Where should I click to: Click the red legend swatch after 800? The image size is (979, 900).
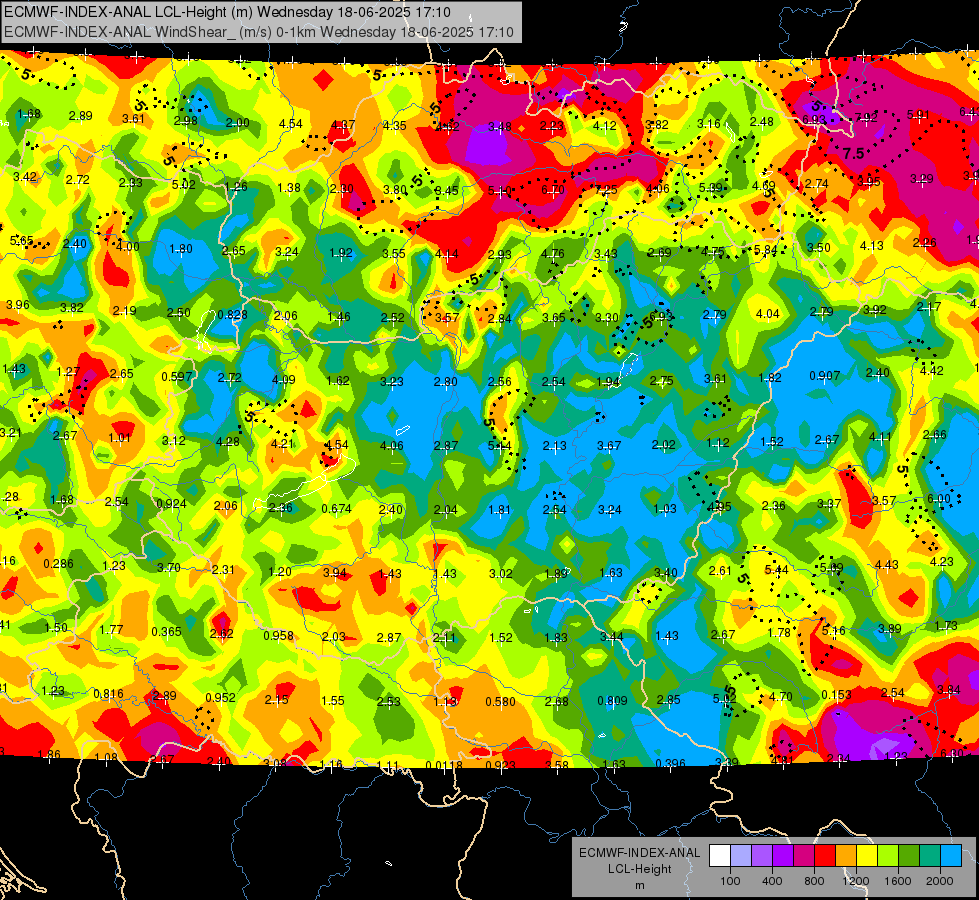point(825,856)
